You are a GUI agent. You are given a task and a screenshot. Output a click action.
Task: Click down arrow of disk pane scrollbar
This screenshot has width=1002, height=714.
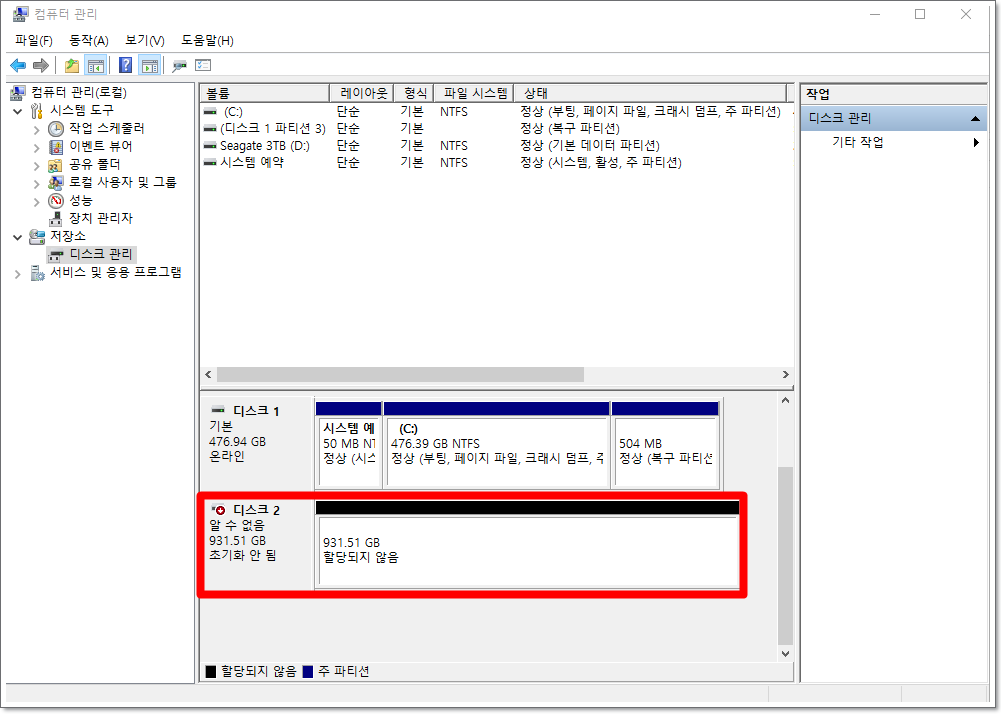point(785,653)
